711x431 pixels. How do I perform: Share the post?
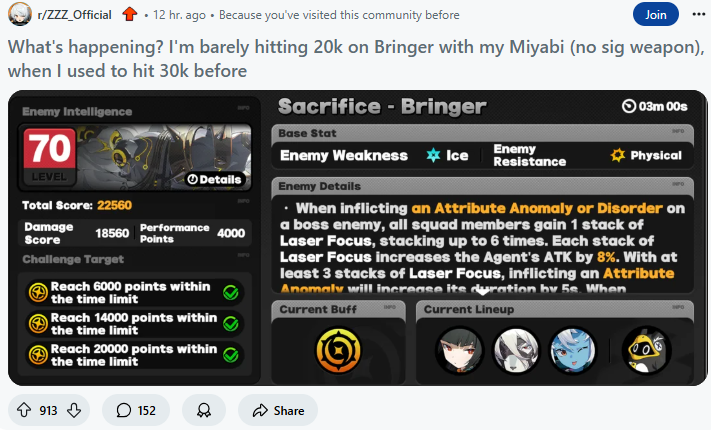pyautogui.click(x=278, y=410)
